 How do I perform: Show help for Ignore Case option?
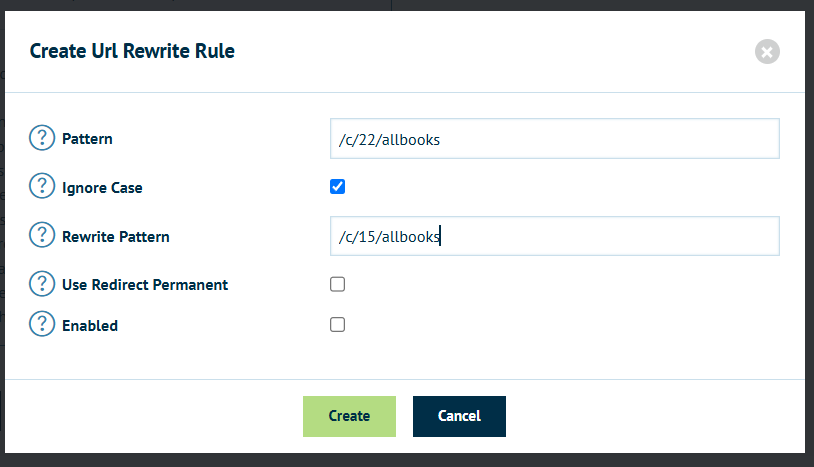(42, 186)
